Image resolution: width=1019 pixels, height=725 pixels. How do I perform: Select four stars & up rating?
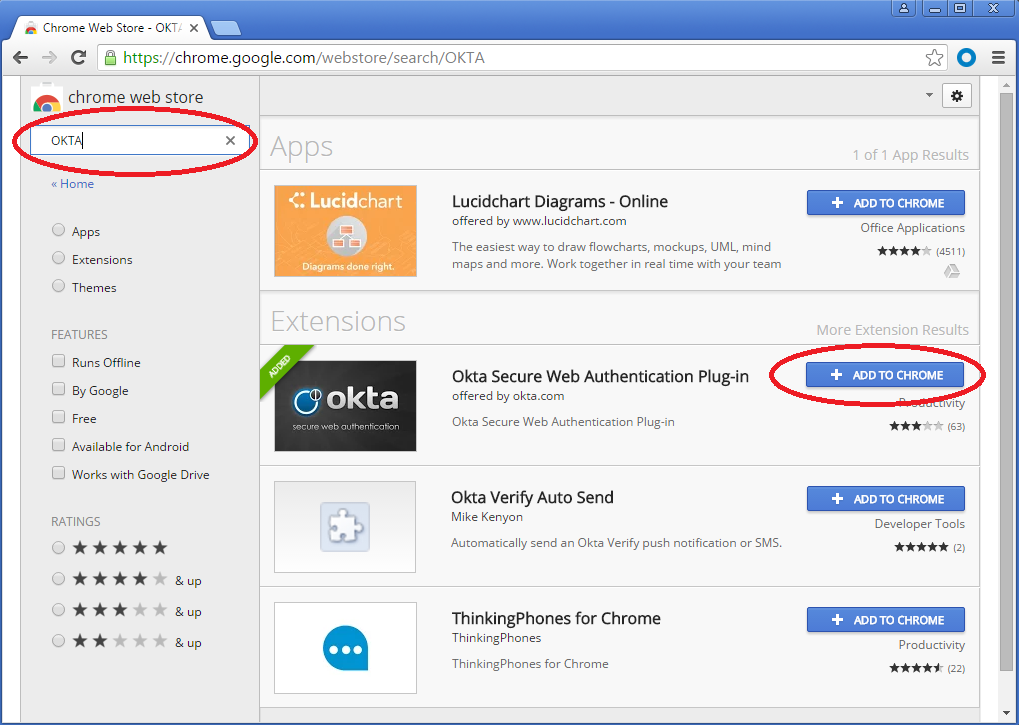58,579
